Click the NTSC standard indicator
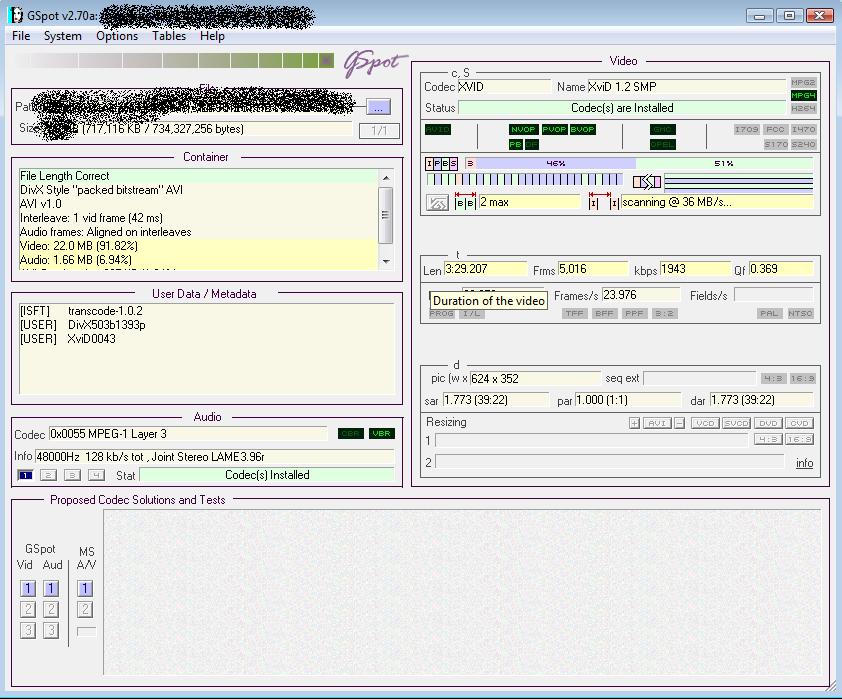The height and width of the screenshot is (699, 842). (x=800, y=314)
